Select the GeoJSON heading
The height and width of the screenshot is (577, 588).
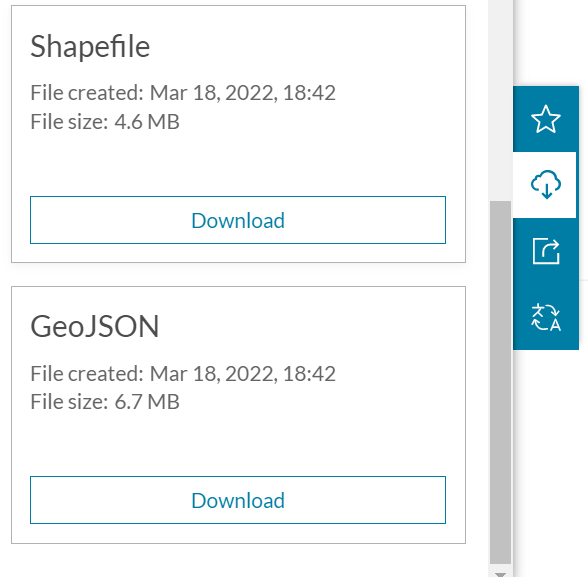(94, 326)
